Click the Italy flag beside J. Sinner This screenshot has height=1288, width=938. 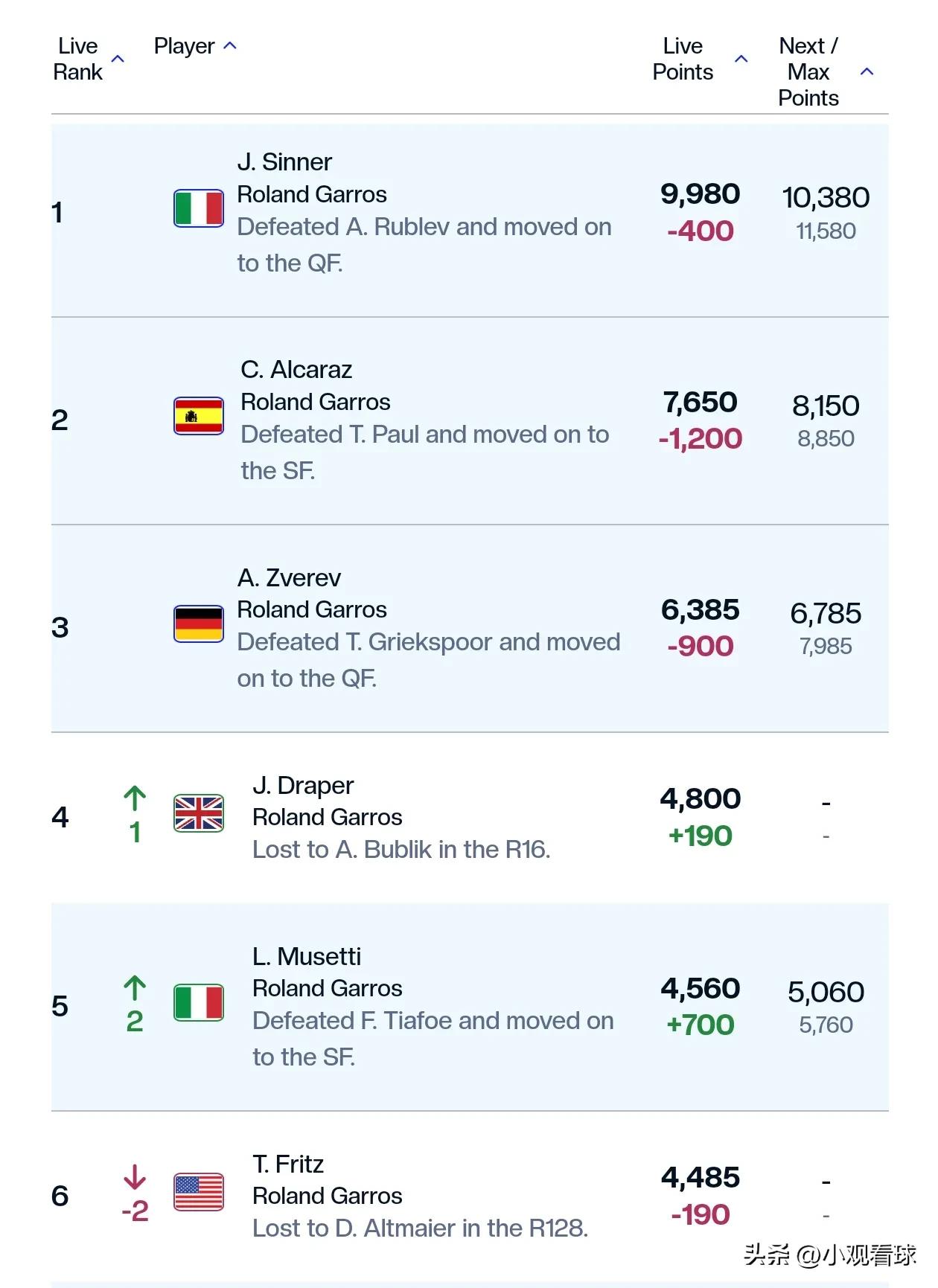coord(199,208)
